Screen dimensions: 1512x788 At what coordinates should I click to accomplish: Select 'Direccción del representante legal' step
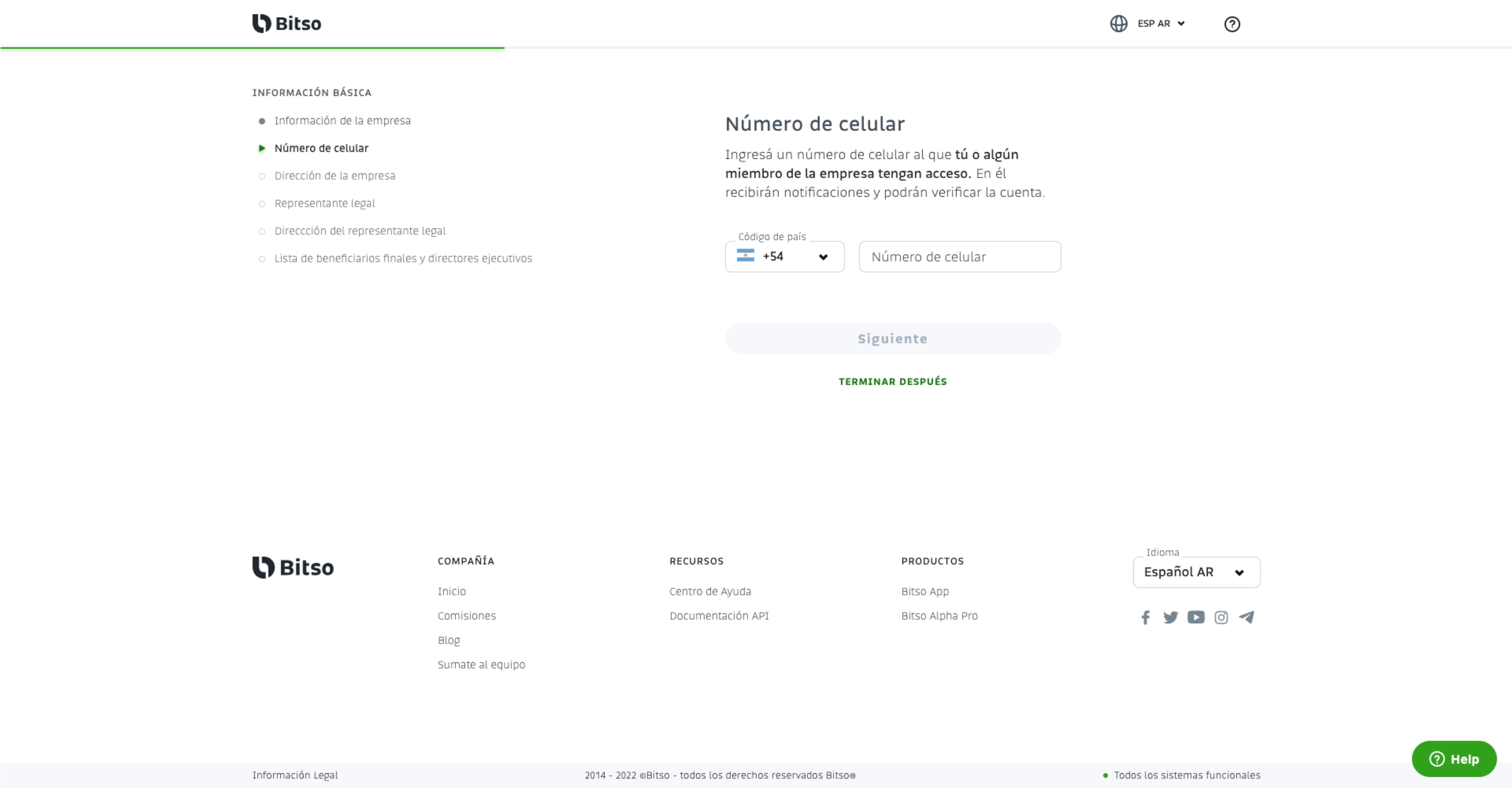point(360,231)
